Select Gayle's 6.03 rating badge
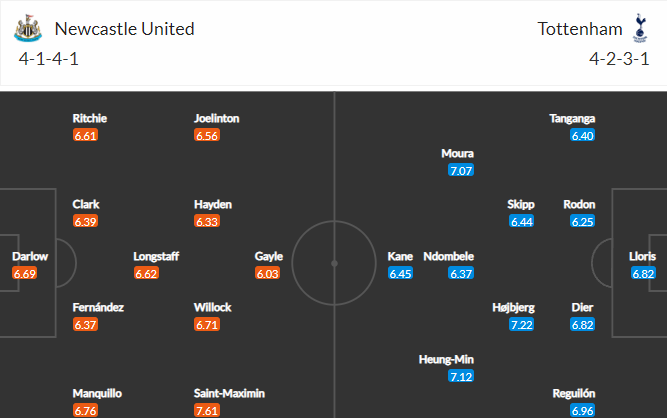667x418 pixels. click(268, 273)
